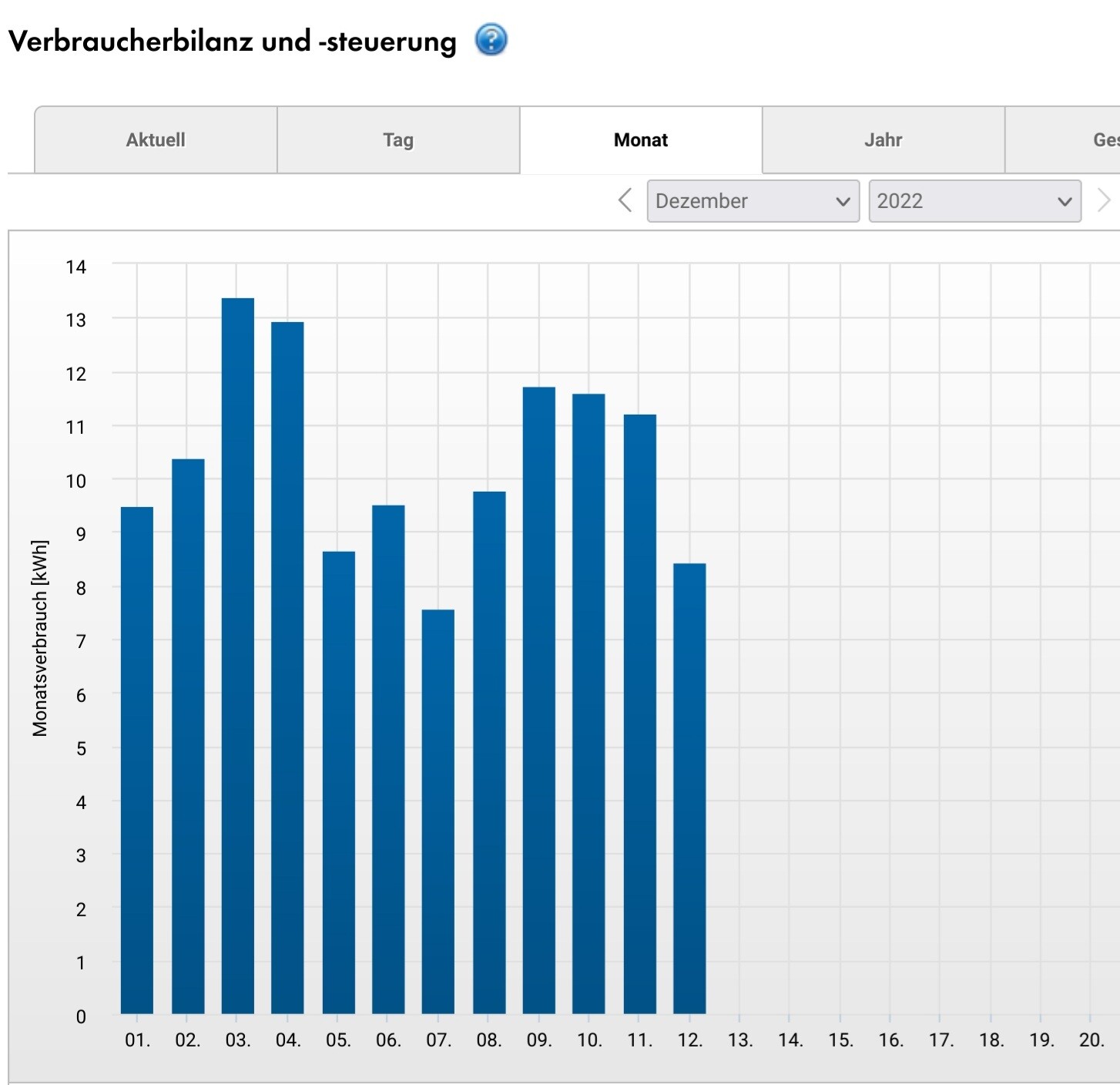Select the bar for day 12.
Viewport: 1120px width, 1085px height.
pos(689,788)
